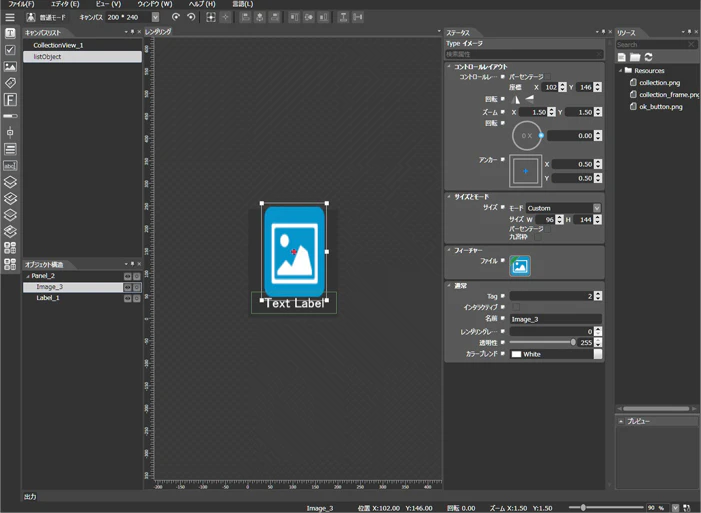Open the 言語(L) menu
Screen dimensions: 701x513
point(243,4)
